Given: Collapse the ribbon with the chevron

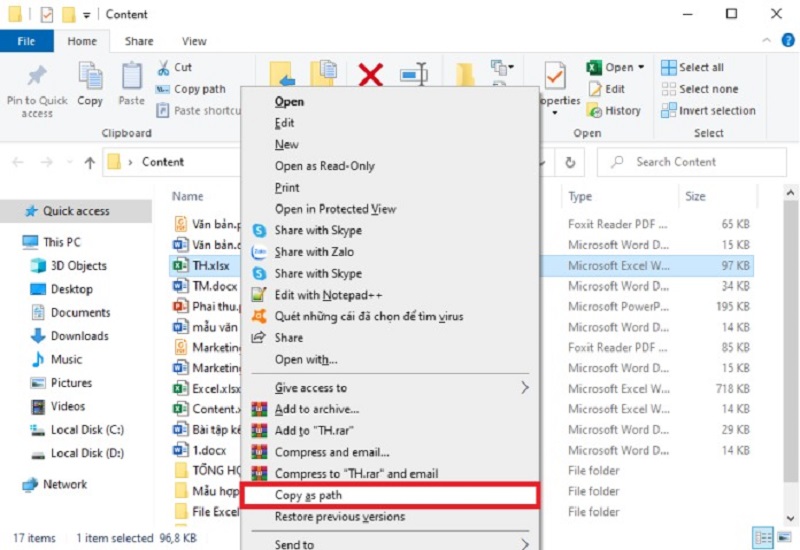Looking at the screenshot, I should pyautogui.click(x=766, y=40).
